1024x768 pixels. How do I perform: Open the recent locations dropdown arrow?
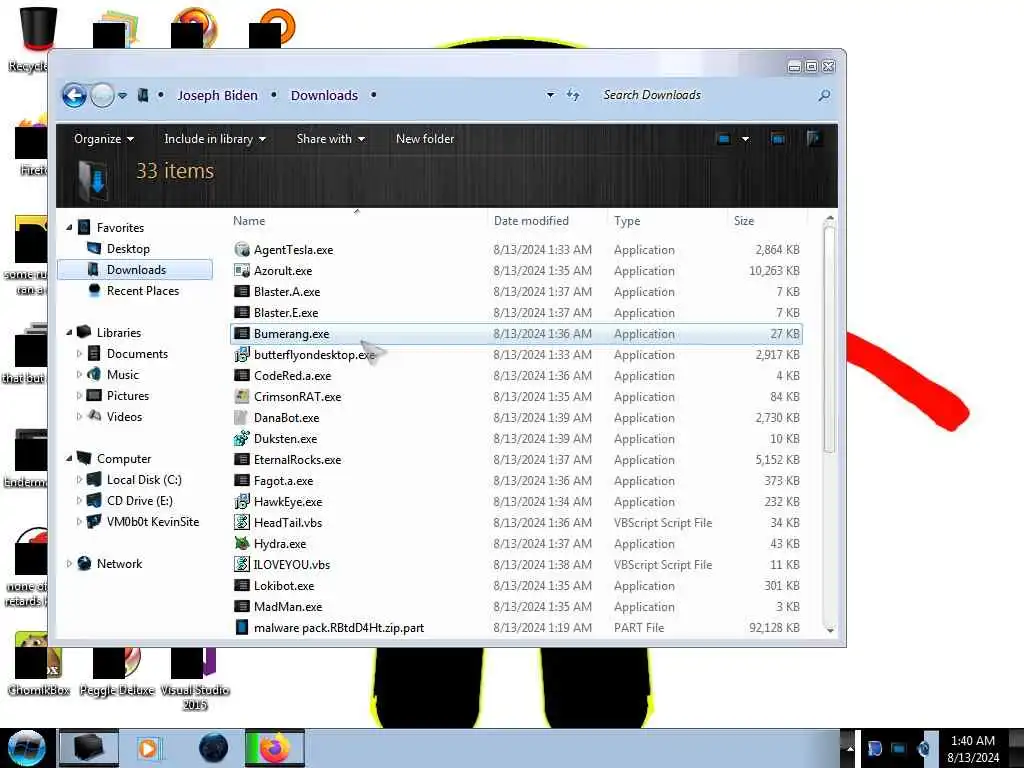pos(122,95)
